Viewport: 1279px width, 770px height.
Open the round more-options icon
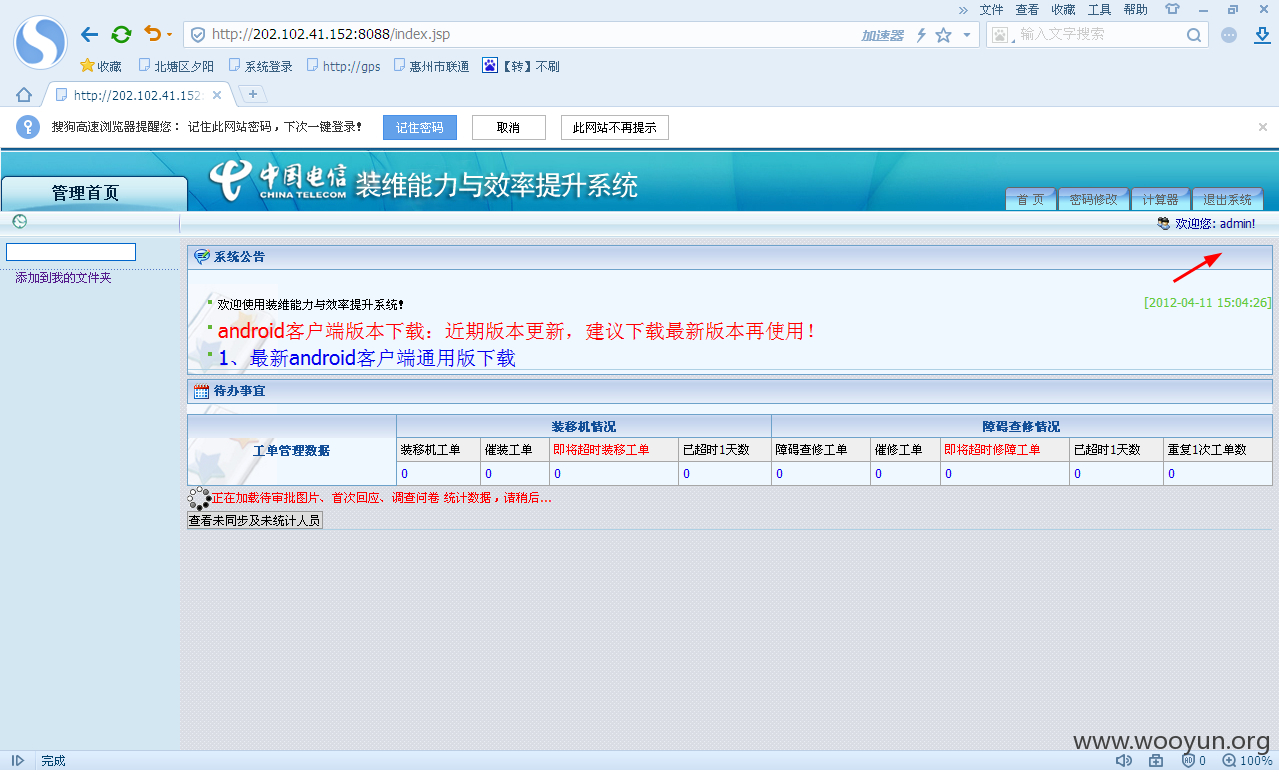point(1229,35)
